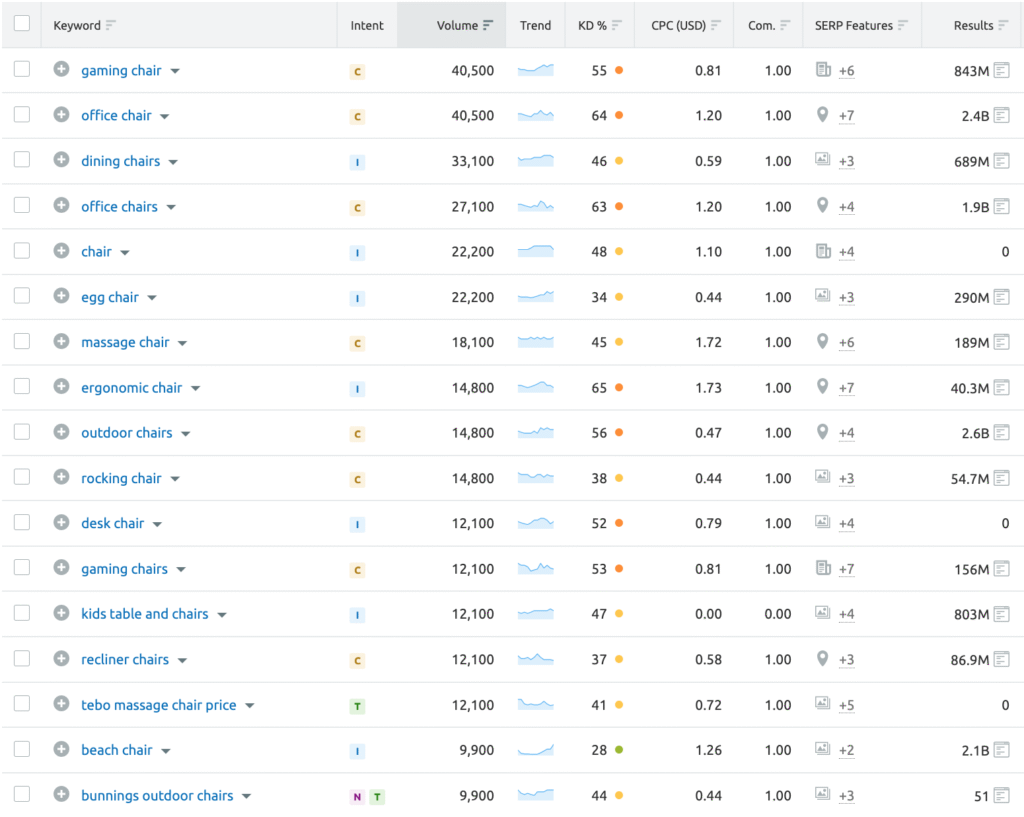Click the +7 SERP features link for gaming chairs
The width and height of the screenshot is (1024, 817).
pyautogui.click(x=846, y=569)
